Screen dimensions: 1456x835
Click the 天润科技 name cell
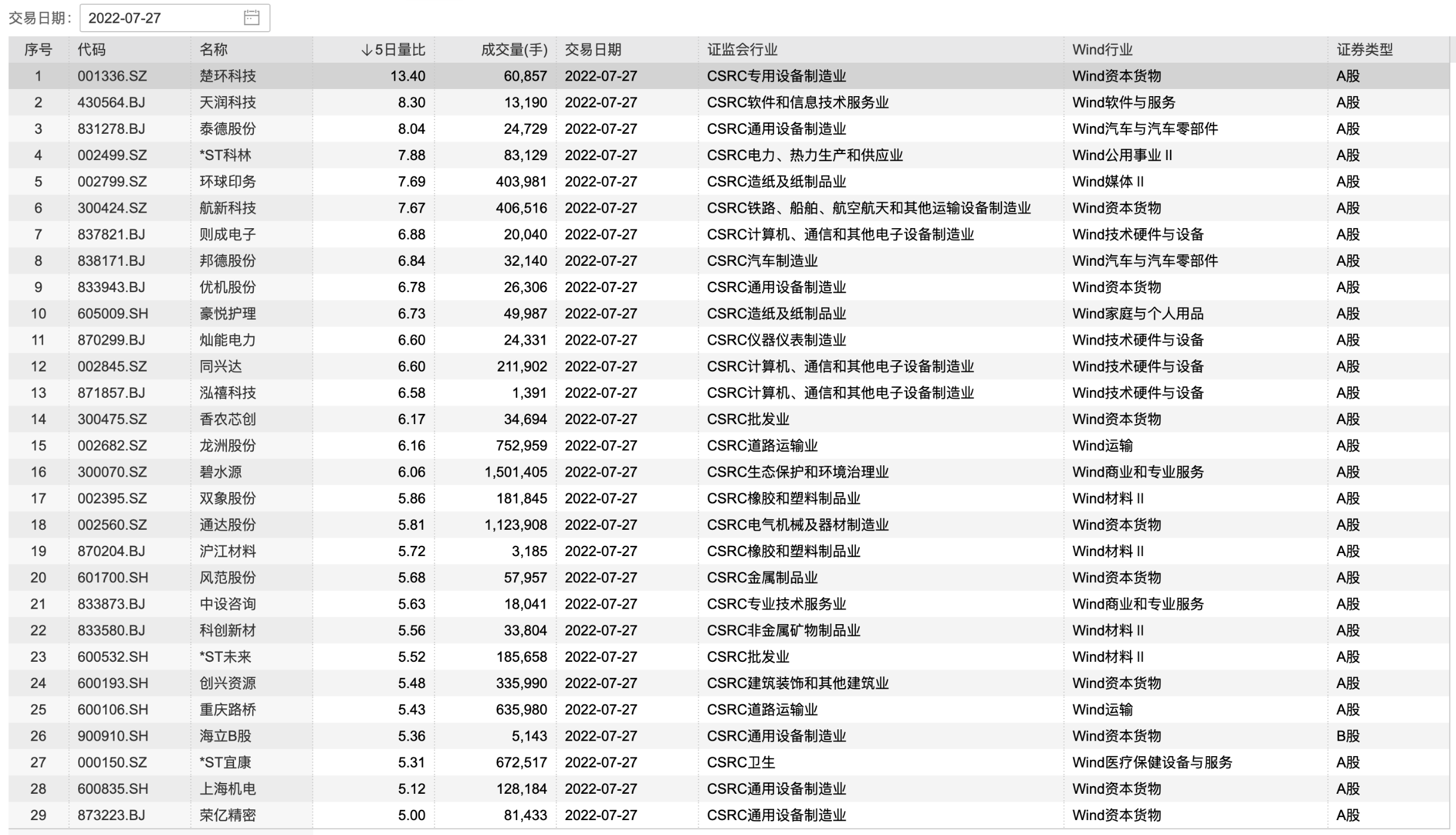click(x=228, y=103)
